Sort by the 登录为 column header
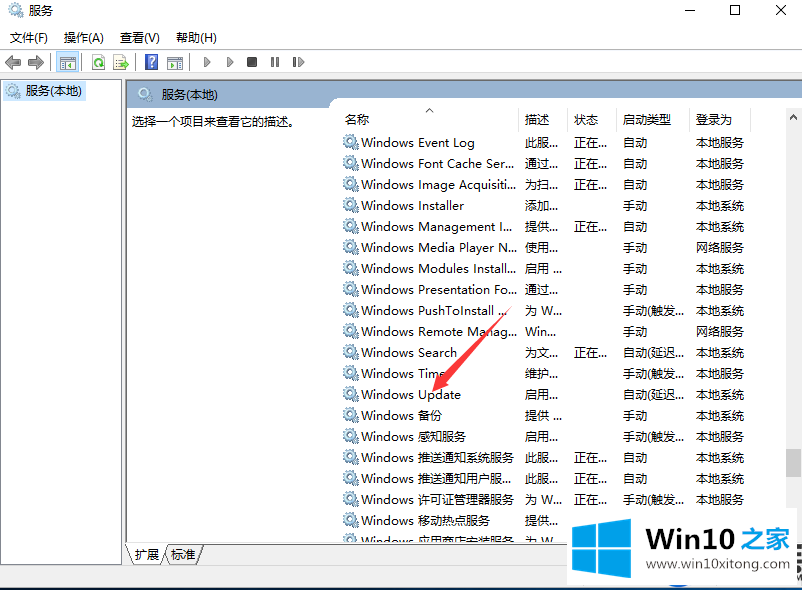 [x=714, y=120]
